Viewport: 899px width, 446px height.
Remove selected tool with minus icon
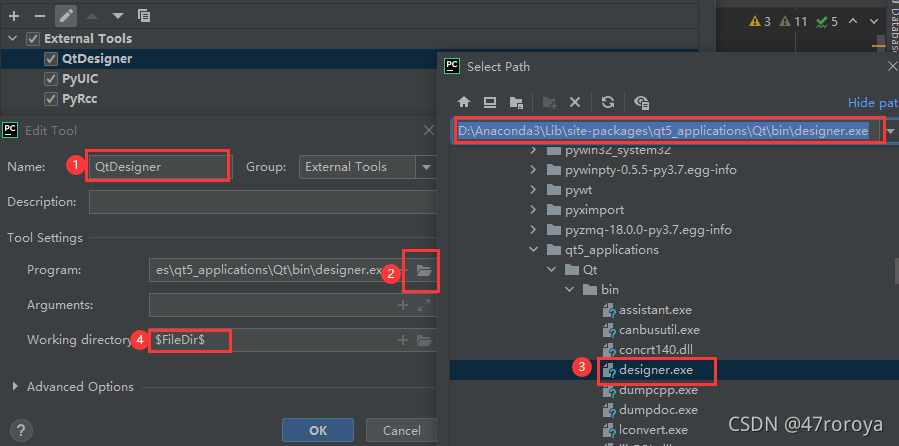click(40, 16)
